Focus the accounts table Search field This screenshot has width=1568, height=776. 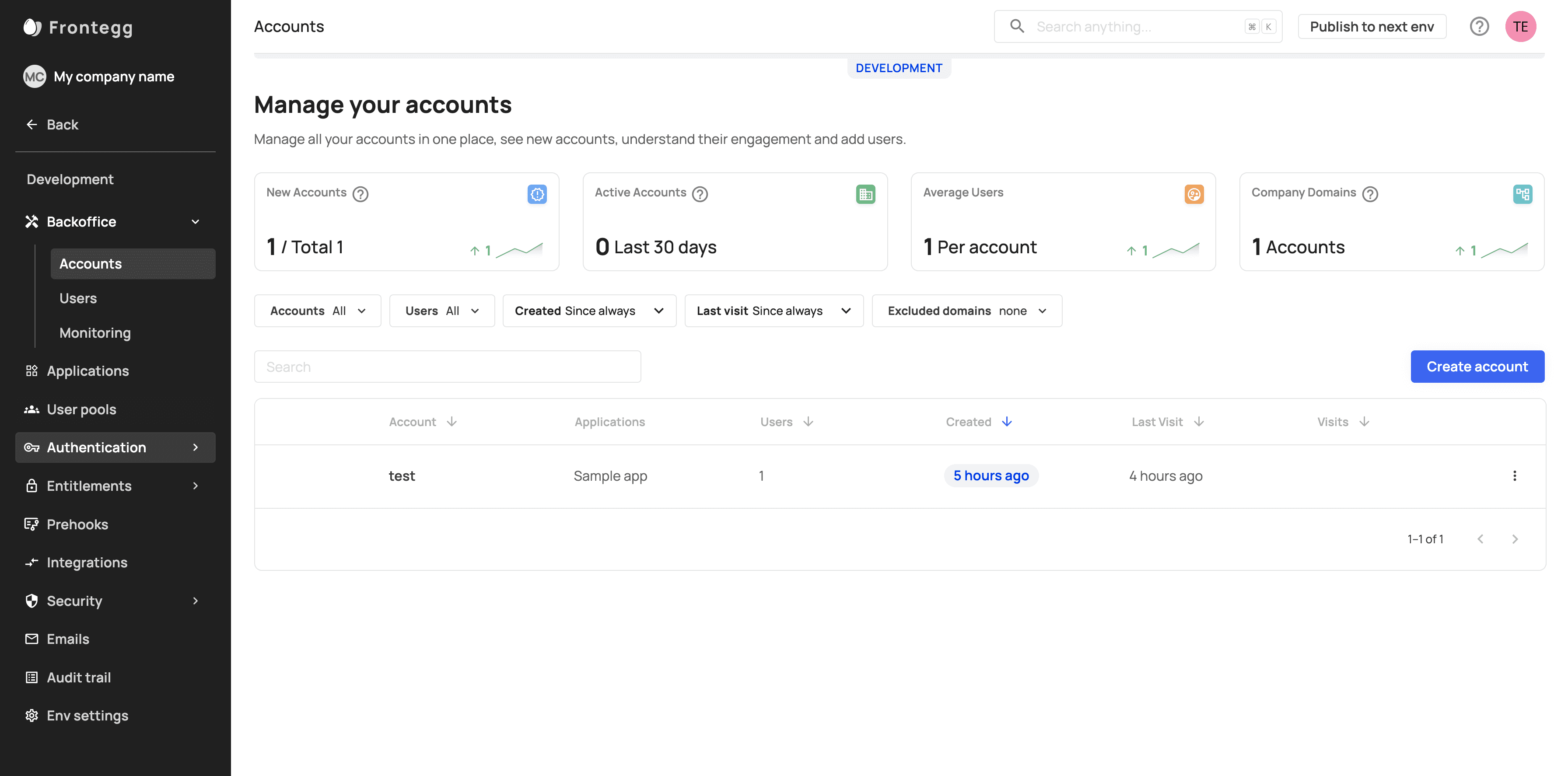(x=448, y=367)
